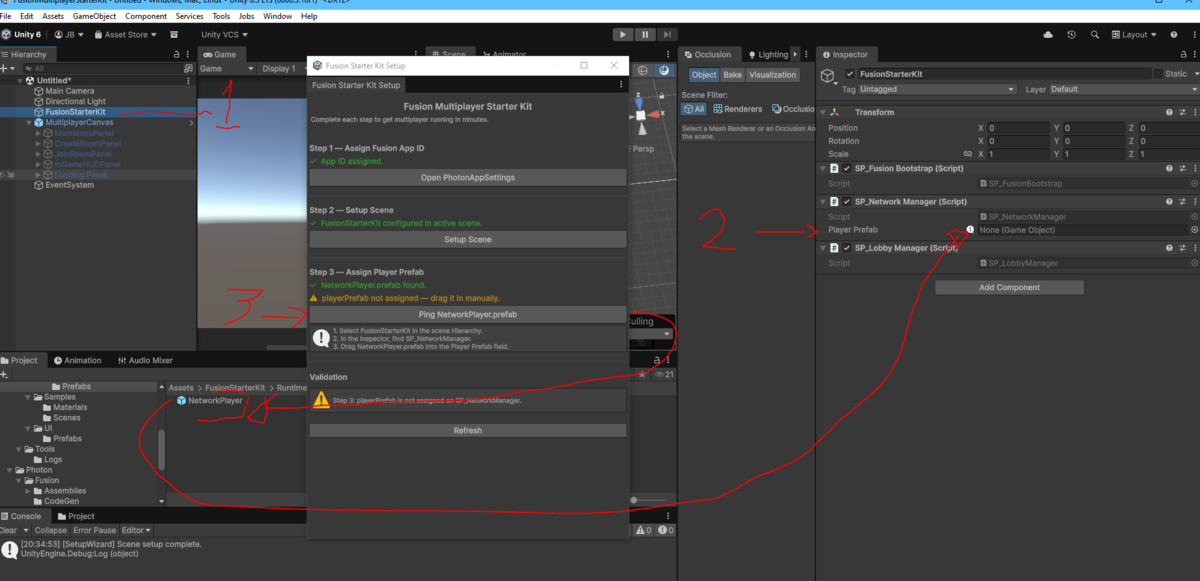Image resolution: width=1200 pixels, height=581 pixels.
Task: Click the Refresh button in setup window
Action: pos(467,430)
